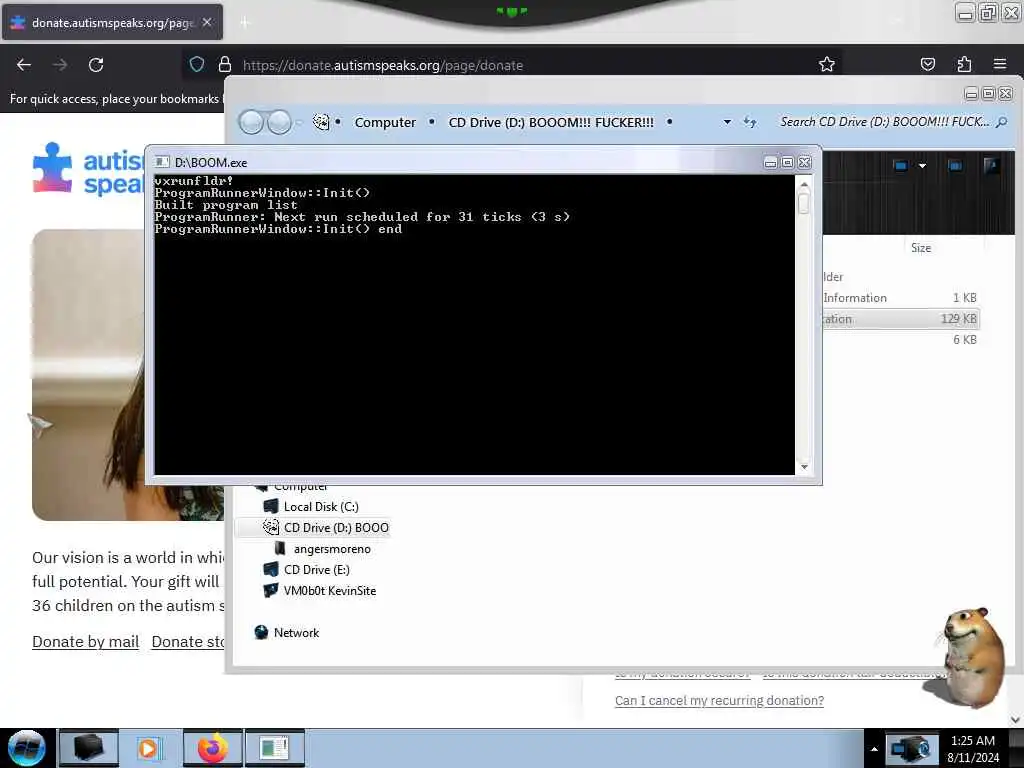Open the Windows Start orb
The height and width of the screenshot is (768, 1024).
pyautogui.click(x=26, y=748)
